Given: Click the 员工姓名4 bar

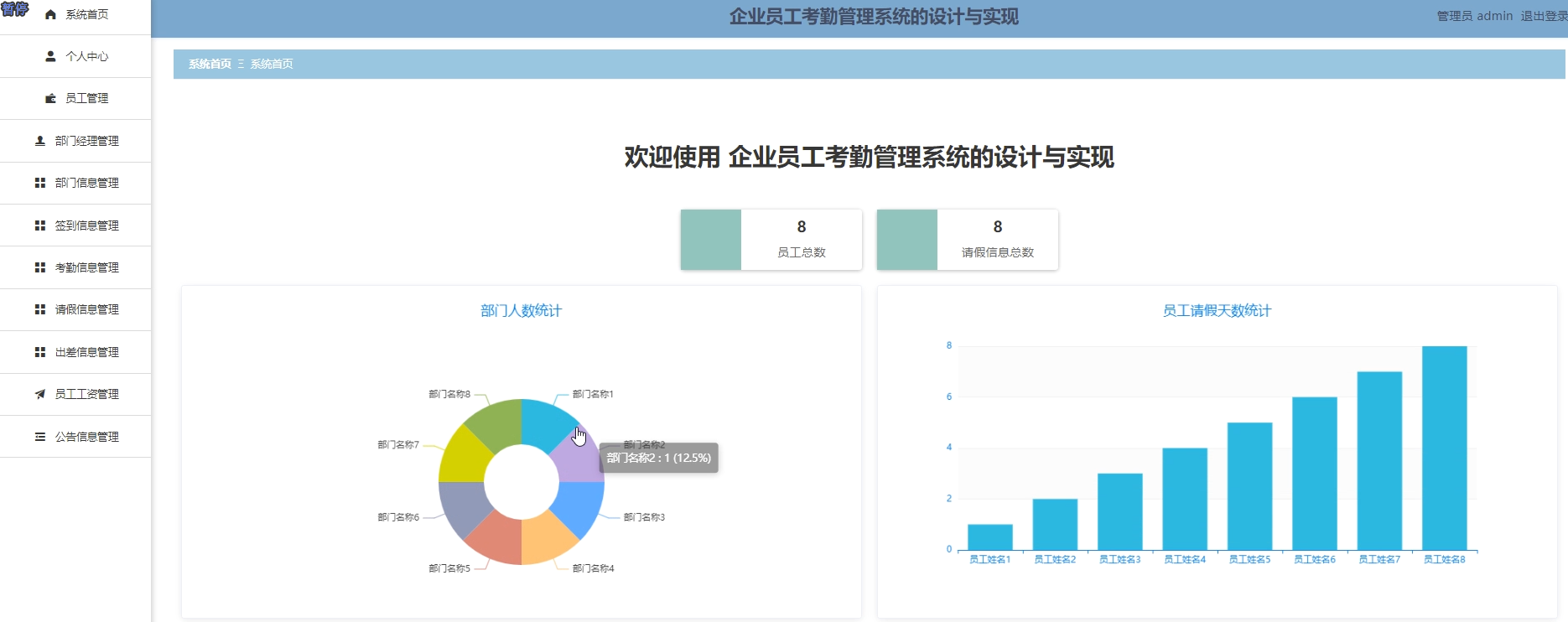Looking at the screenshot, I should pos(1185,499).
